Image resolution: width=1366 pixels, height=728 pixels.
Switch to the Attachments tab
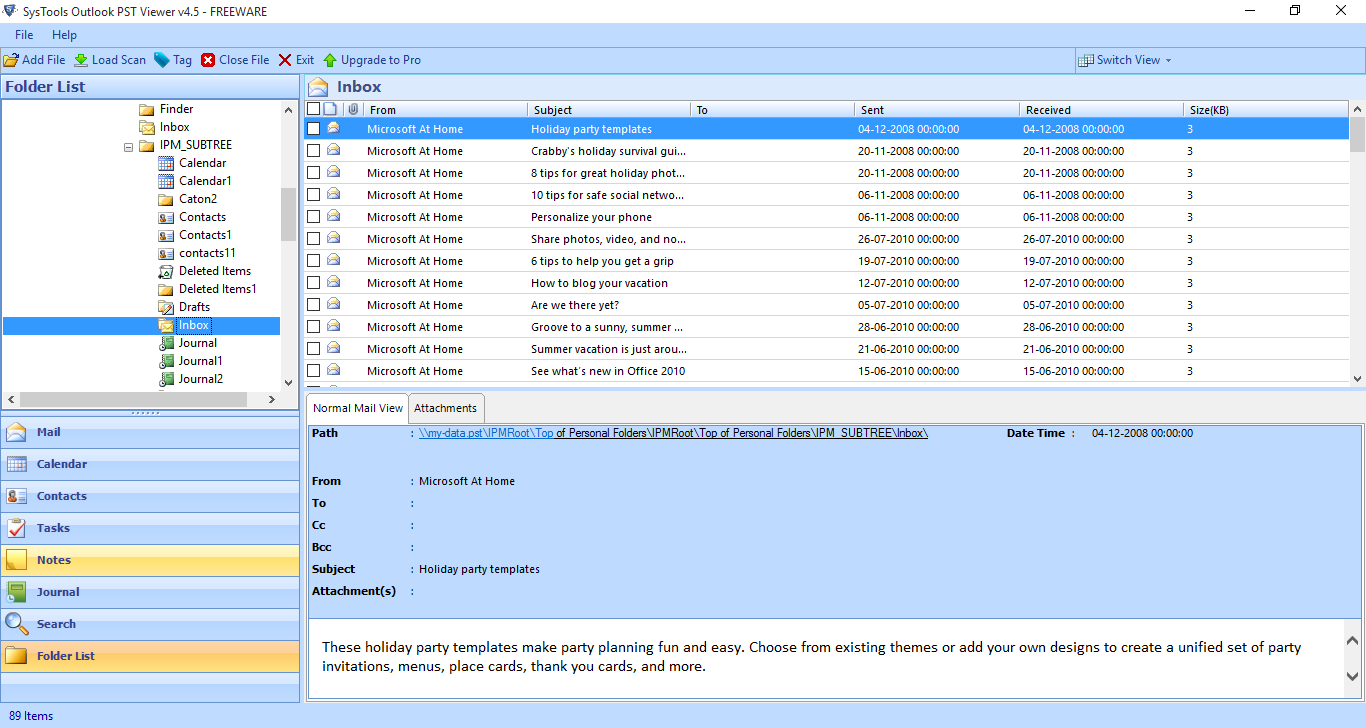(x=446, y=408)
